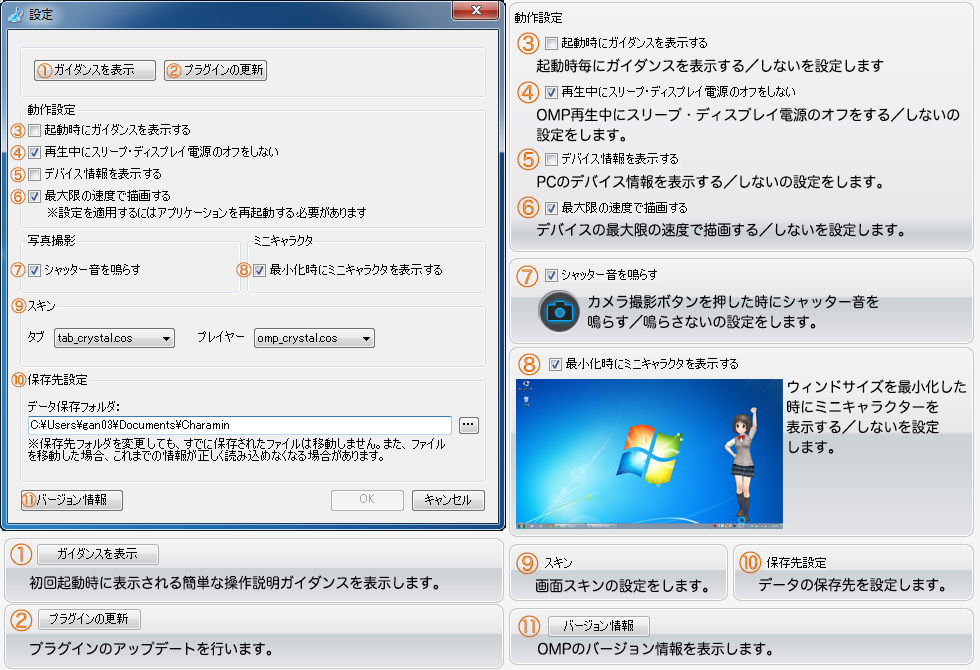Open the タブ skin dropdown tab_crystal.cos
980x670 pixels.
(x=114, y=338)
